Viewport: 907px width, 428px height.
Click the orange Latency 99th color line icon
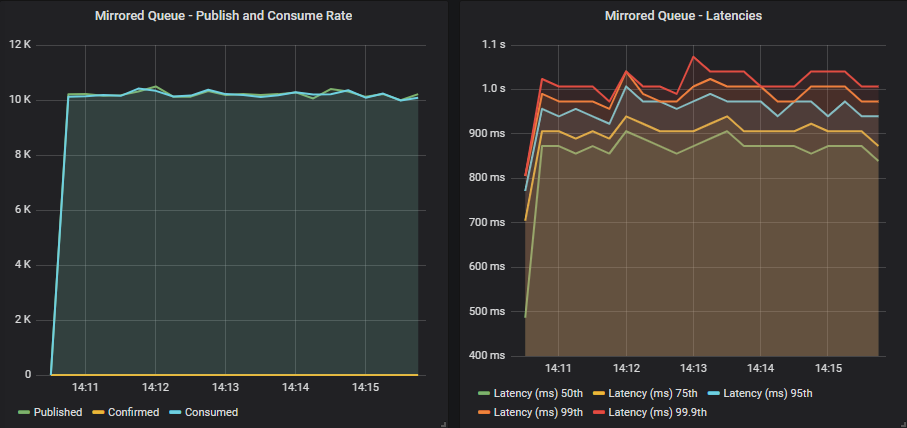tap(484, 413)
